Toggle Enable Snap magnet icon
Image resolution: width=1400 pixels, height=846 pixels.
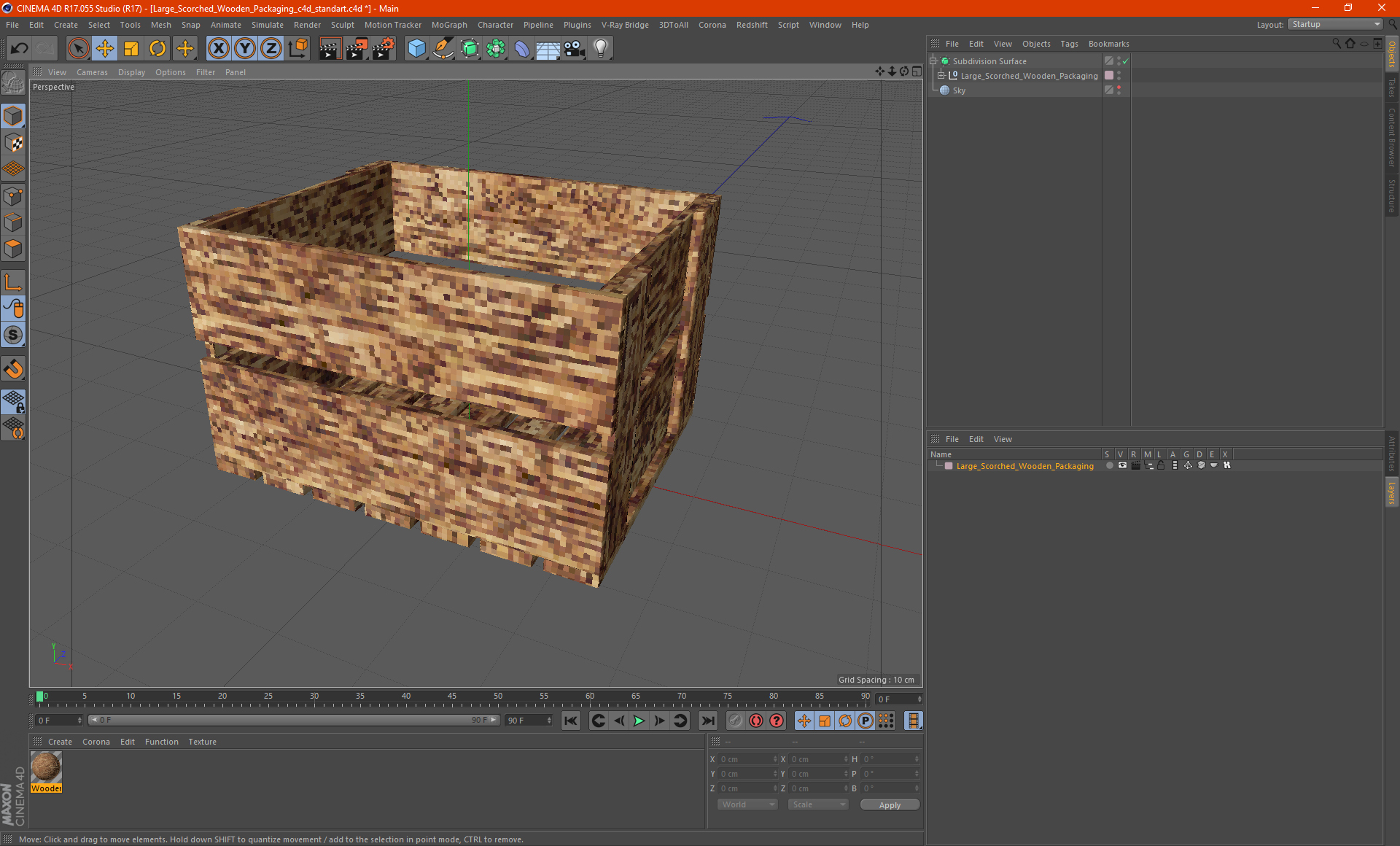[13, 369]
